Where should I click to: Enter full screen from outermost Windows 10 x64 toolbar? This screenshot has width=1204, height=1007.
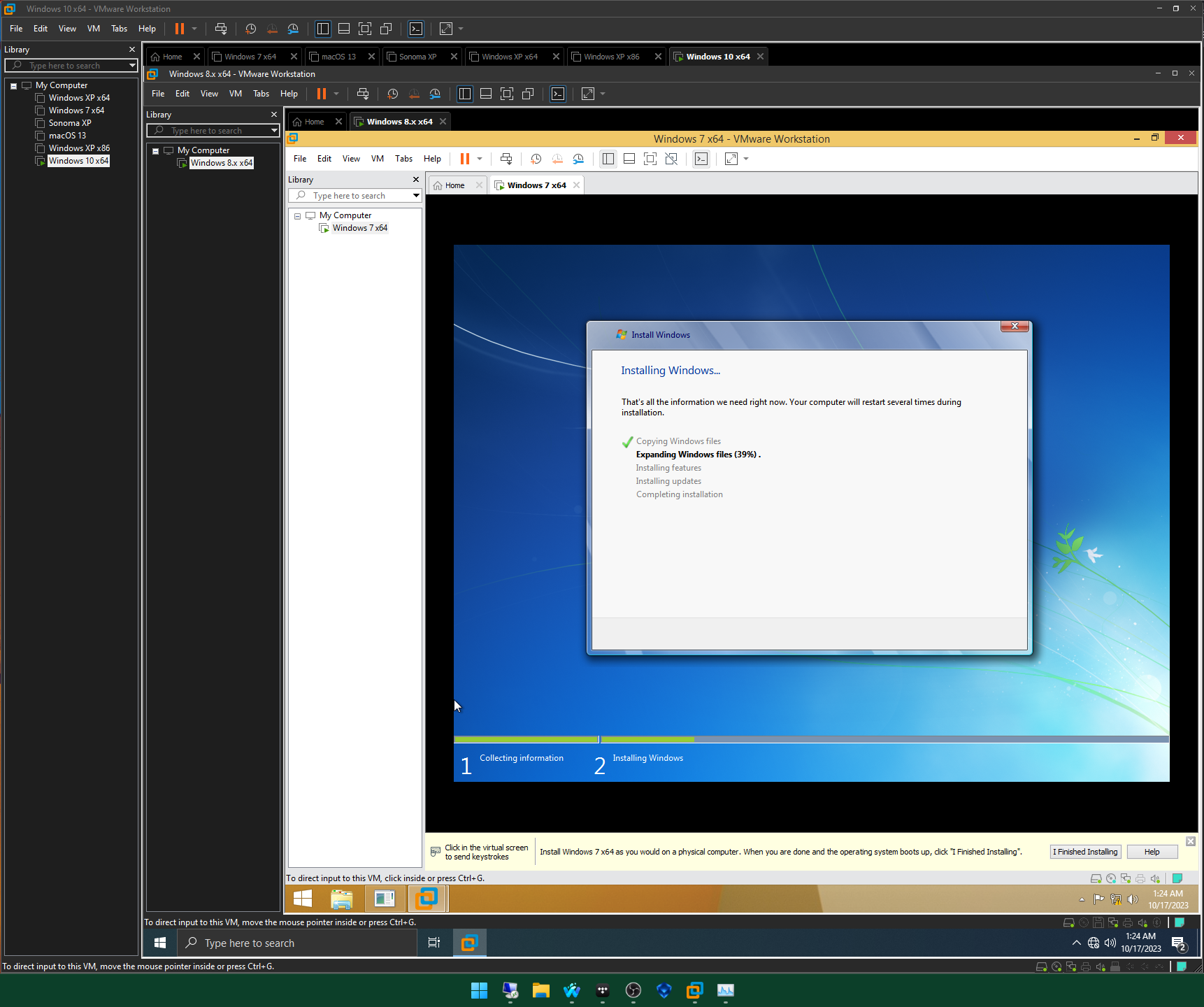click(365, 29)
